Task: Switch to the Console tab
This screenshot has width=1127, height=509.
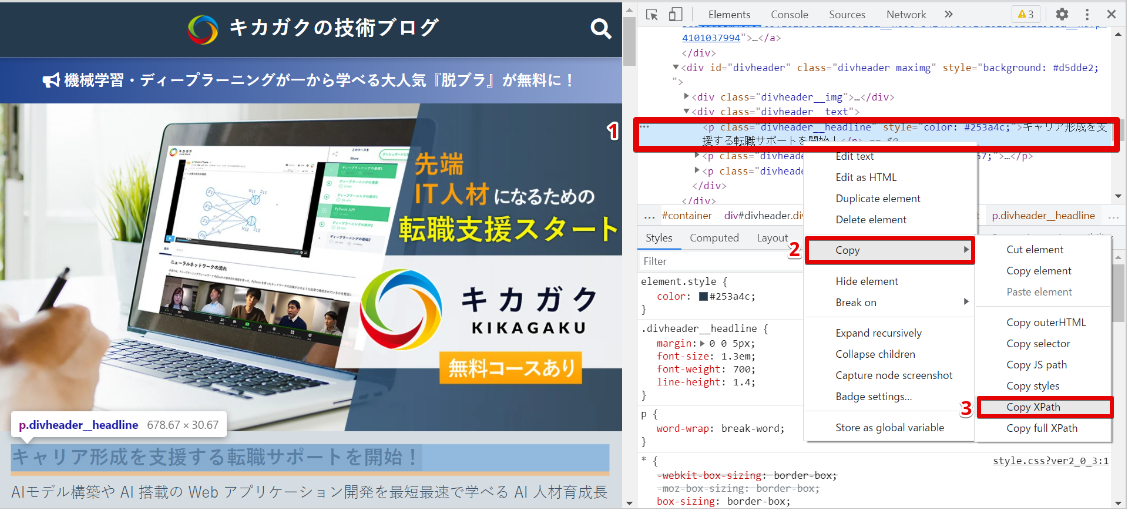Action: (789, 14)
